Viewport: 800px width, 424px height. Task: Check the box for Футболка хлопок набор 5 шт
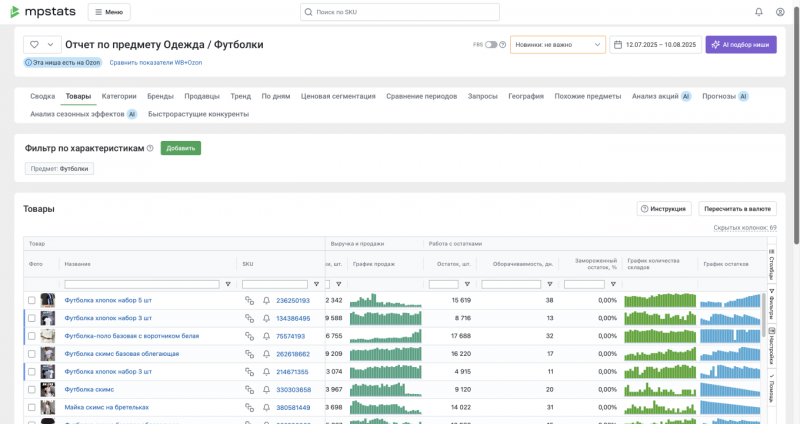point(31,300)
